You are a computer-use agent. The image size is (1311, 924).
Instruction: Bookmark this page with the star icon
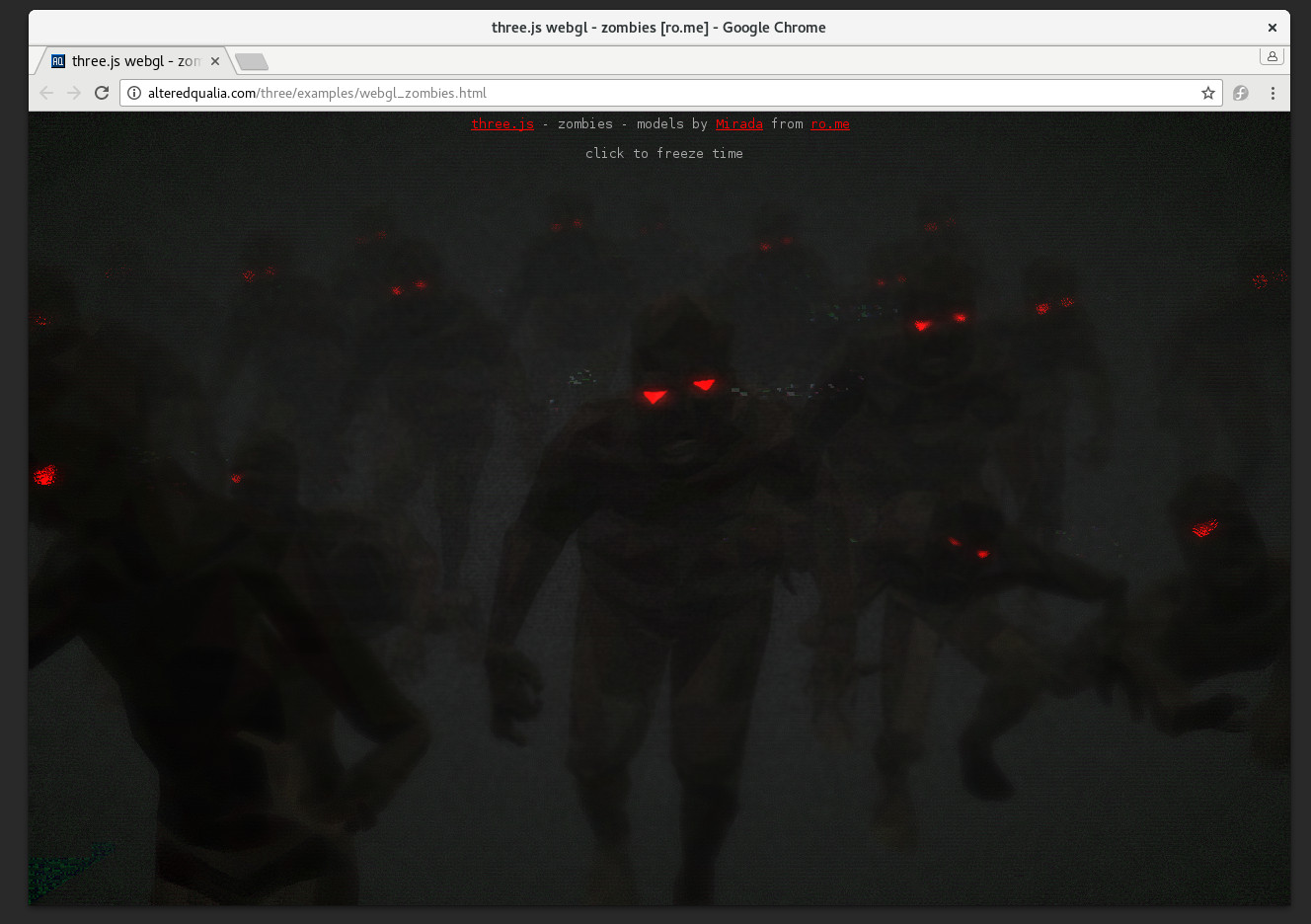(x=1207, y=93)
